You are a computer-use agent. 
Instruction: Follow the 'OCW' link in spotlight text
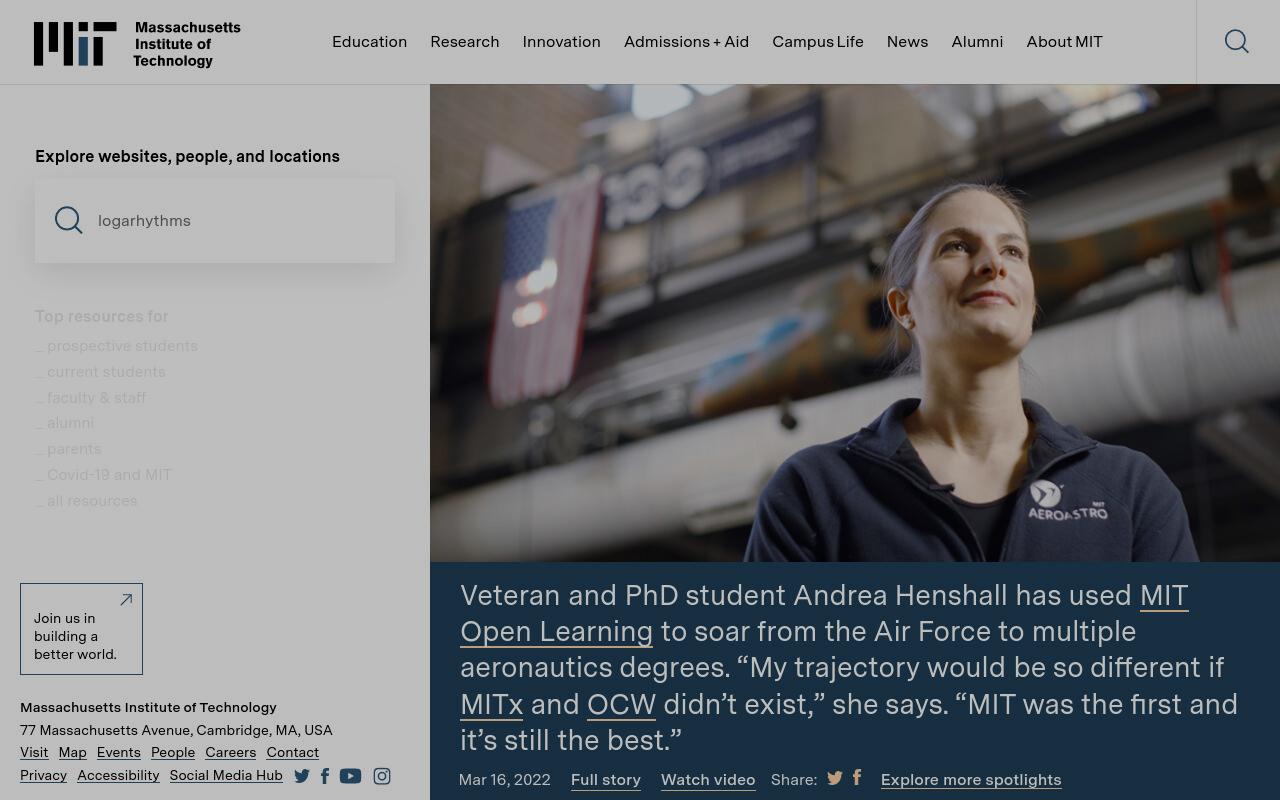pyautogui.click(x=621, y=704)
